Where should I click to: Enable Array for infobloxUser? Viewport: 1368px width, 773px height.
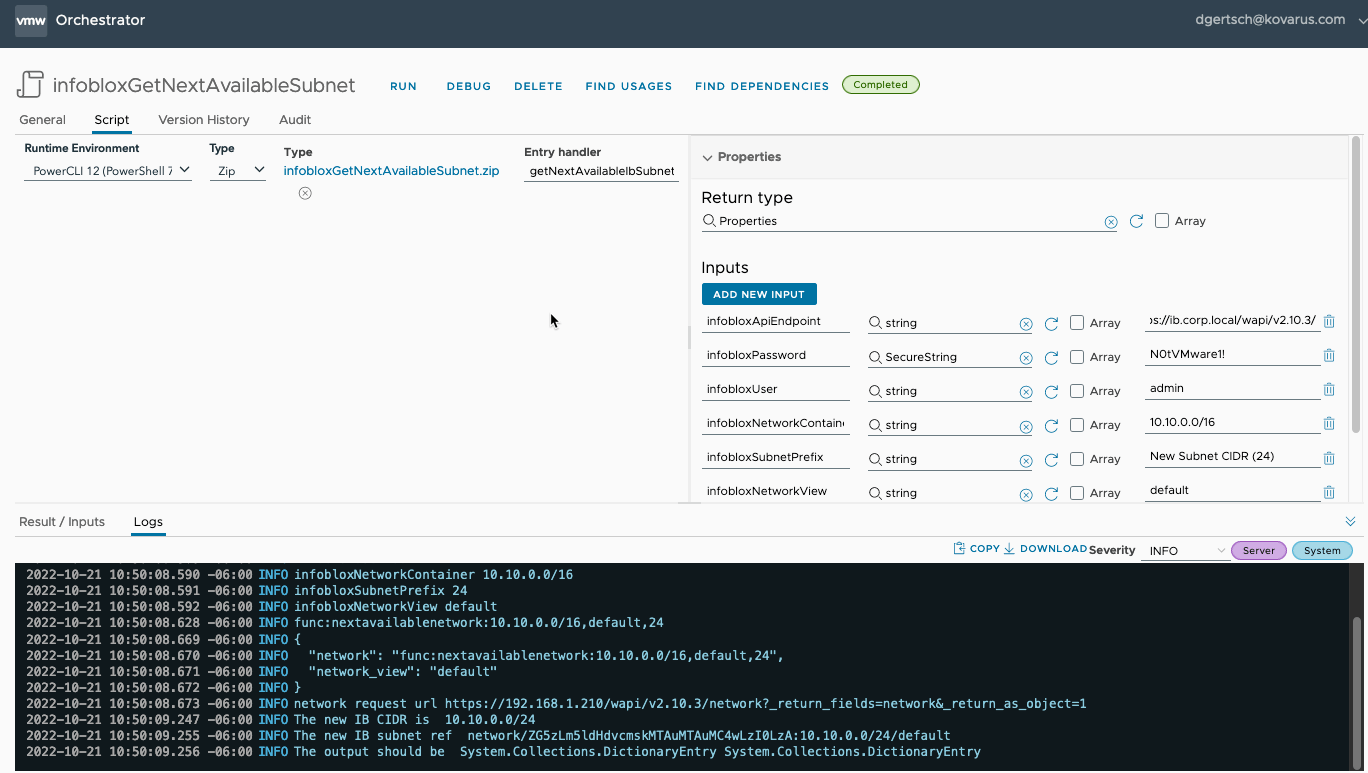coord(1077,391)
